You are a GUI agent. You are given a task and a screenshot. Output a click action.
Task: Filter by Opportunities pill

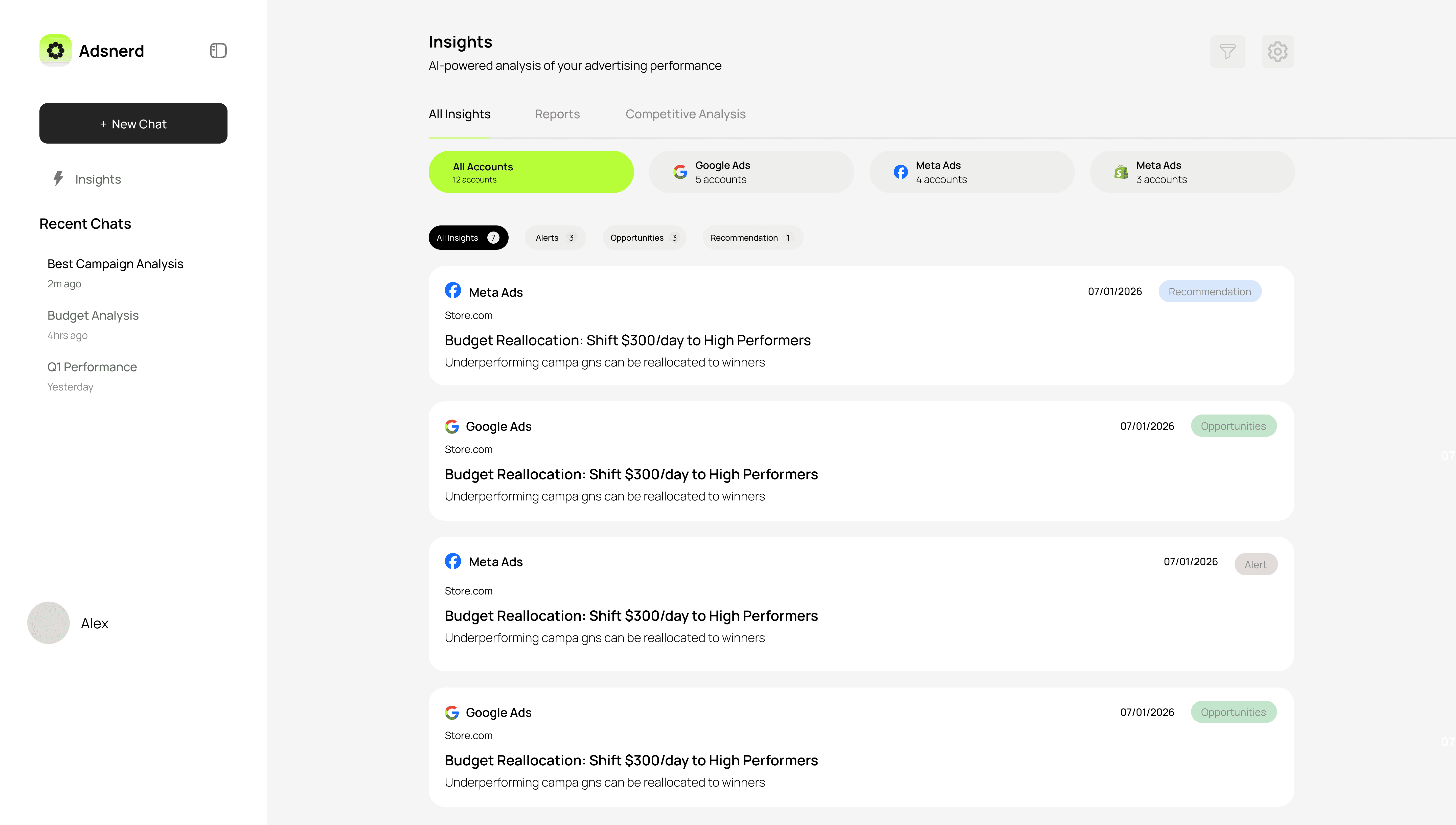pyautogui.click(x=644, y=237)
